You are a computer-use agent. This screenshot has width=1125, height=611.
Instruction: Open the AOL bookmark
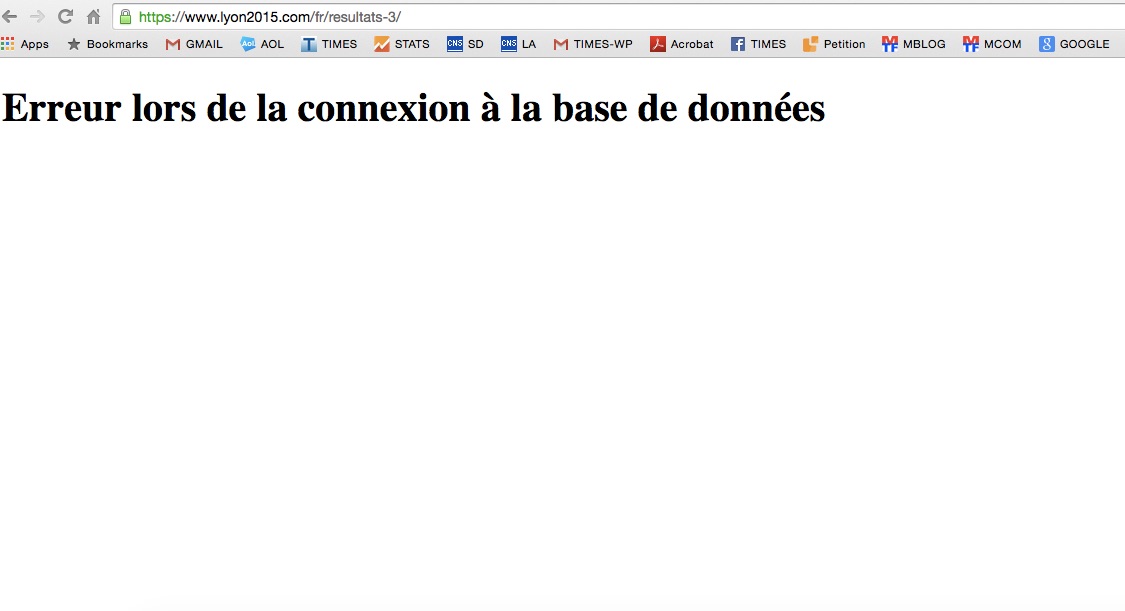pyautogui.click(x=262, y=44)
